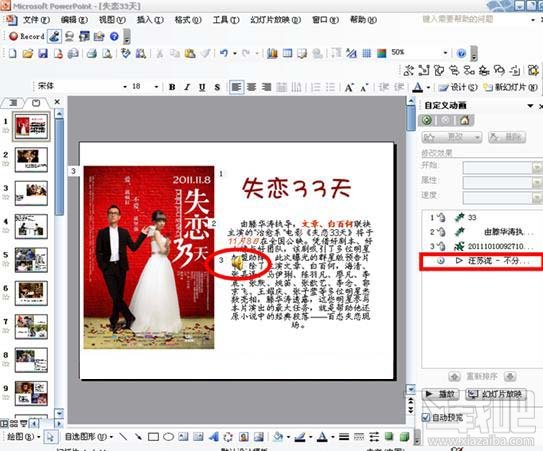543x451 pixels.
Task: Open the undo history dropdown arrow
Action: coord(234,53)
